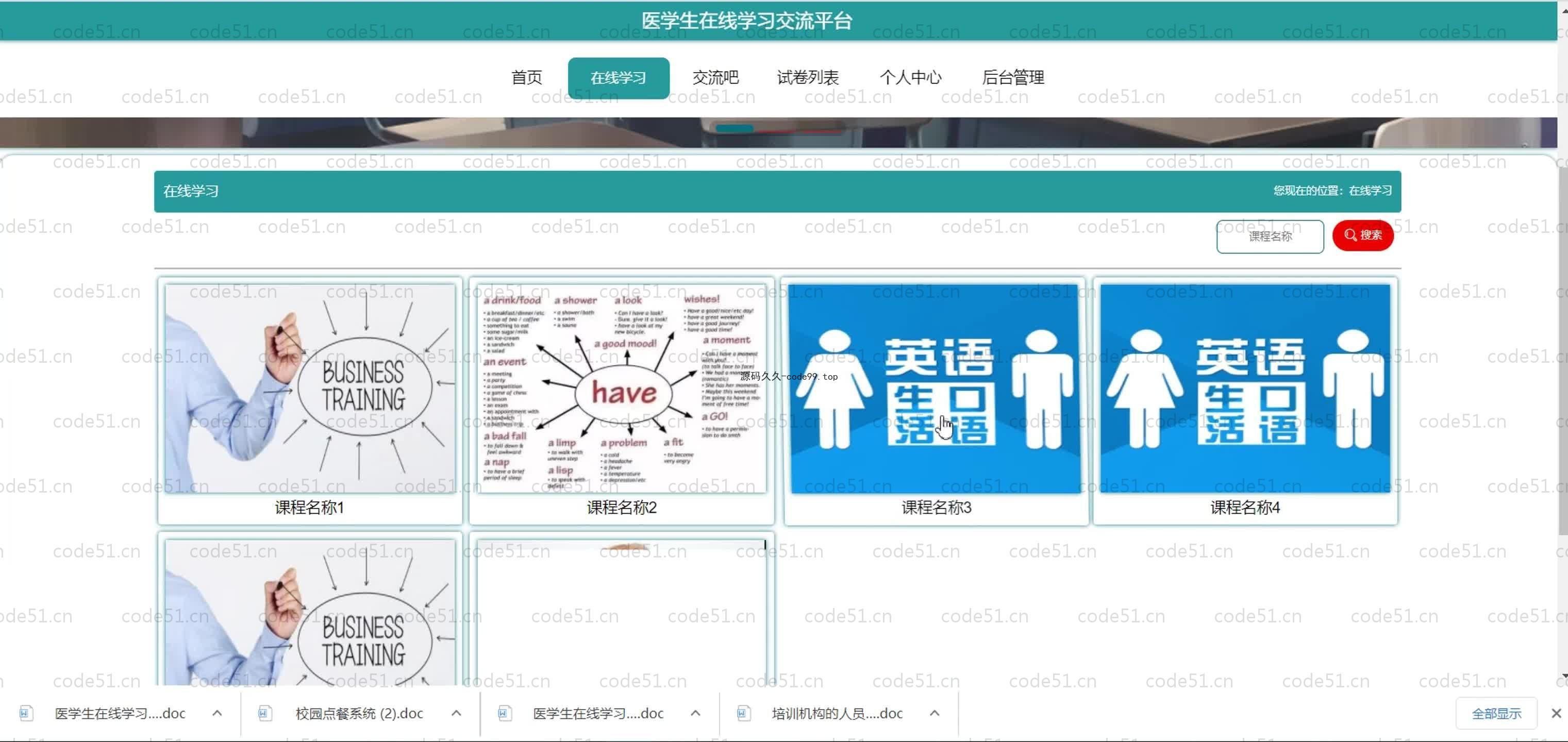Close the downloads bar with the X
The width and height of the screenshot is (1568, 742).
1556,713
